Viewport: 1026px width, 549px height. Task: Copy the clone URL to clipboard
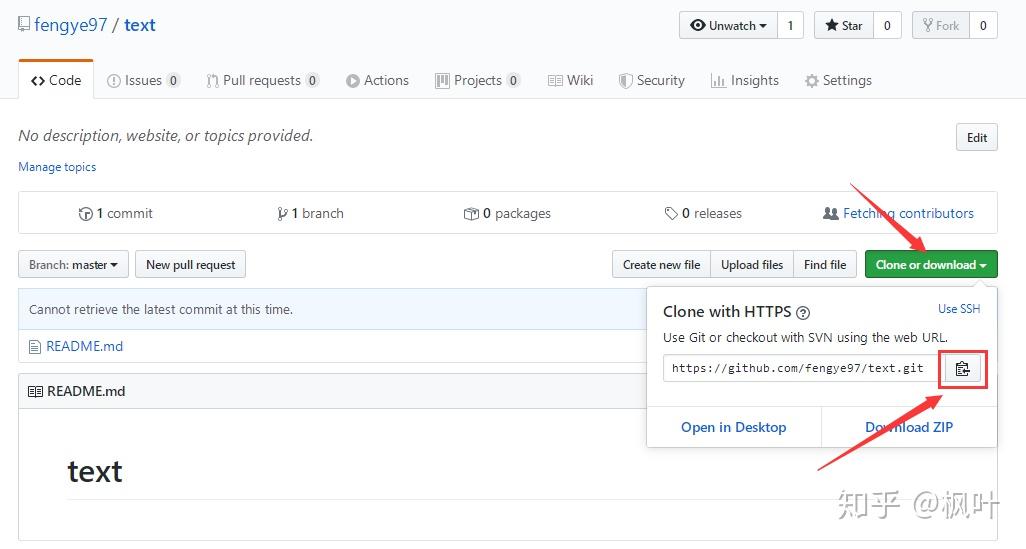coord(962,369)
